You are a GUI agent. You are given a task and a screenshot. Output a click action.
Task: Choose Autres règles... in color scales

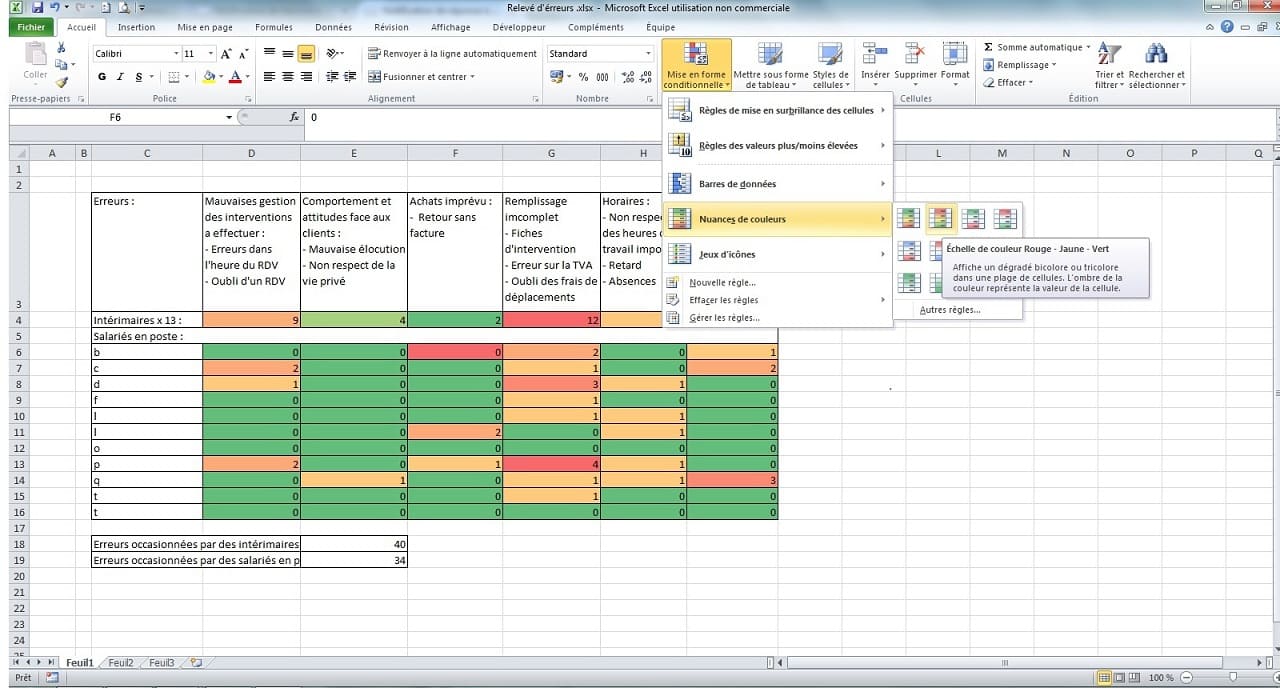949,310
